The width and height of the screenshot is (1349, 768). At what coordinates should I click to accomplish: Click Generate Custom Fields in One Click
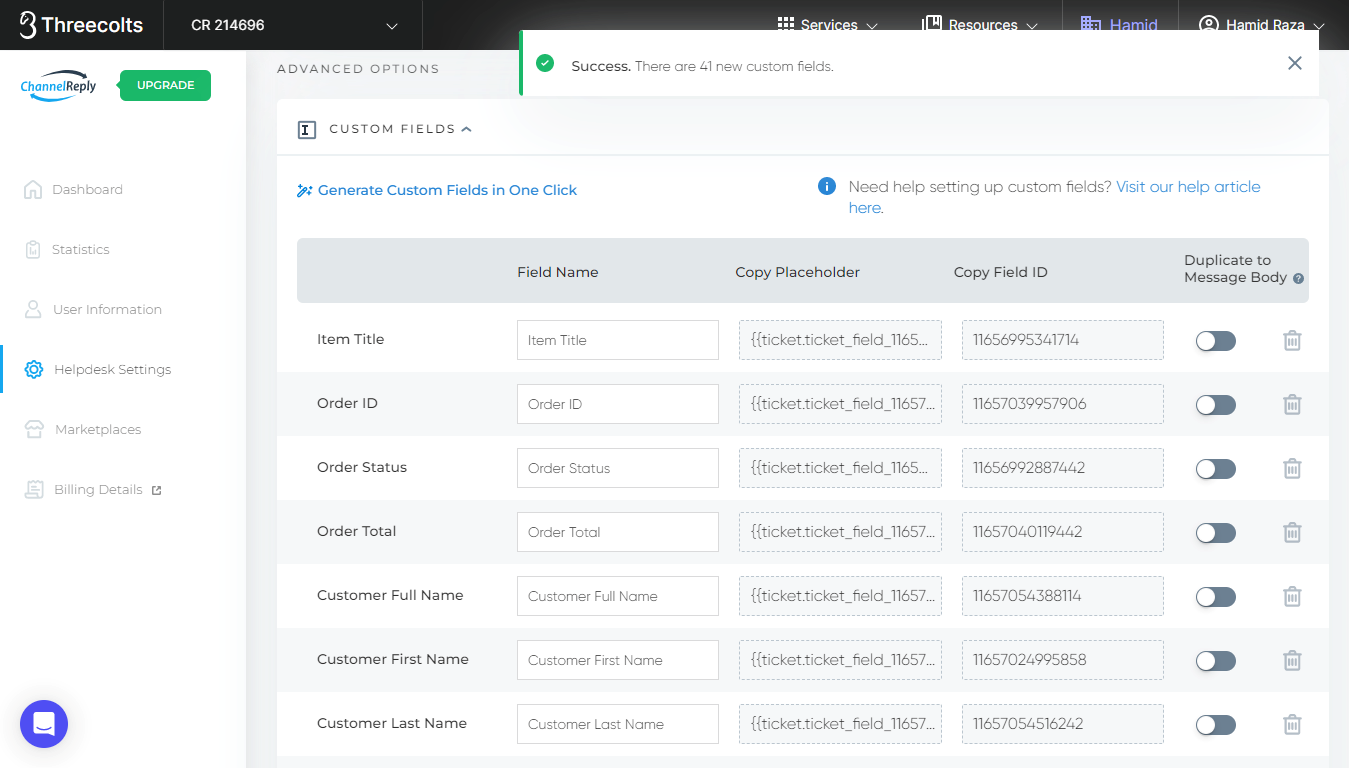pyautogui.click(x=437, y=190)
